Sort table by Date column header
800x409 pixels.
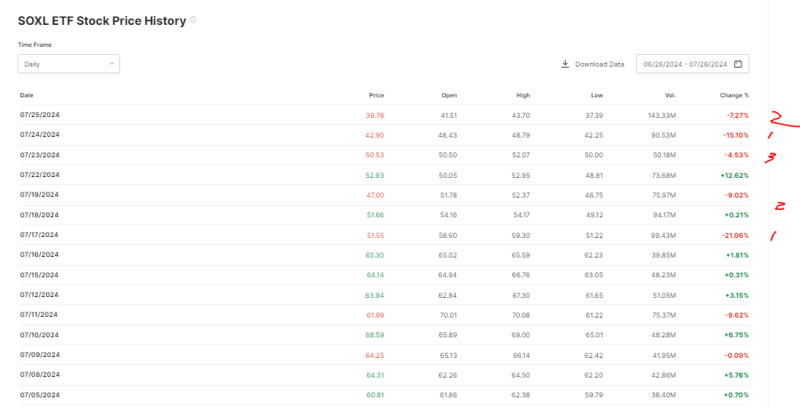tap(27, 95)
